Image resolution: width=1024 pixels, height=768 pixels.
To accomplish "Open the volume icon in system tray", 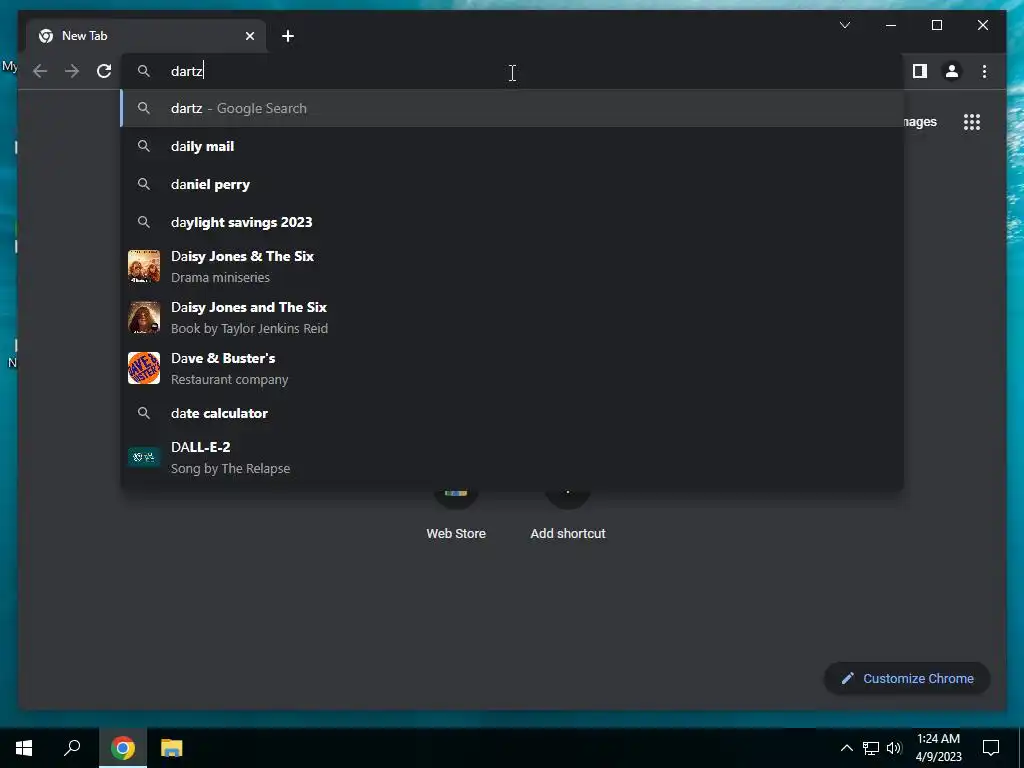I will tap(894, 748).
